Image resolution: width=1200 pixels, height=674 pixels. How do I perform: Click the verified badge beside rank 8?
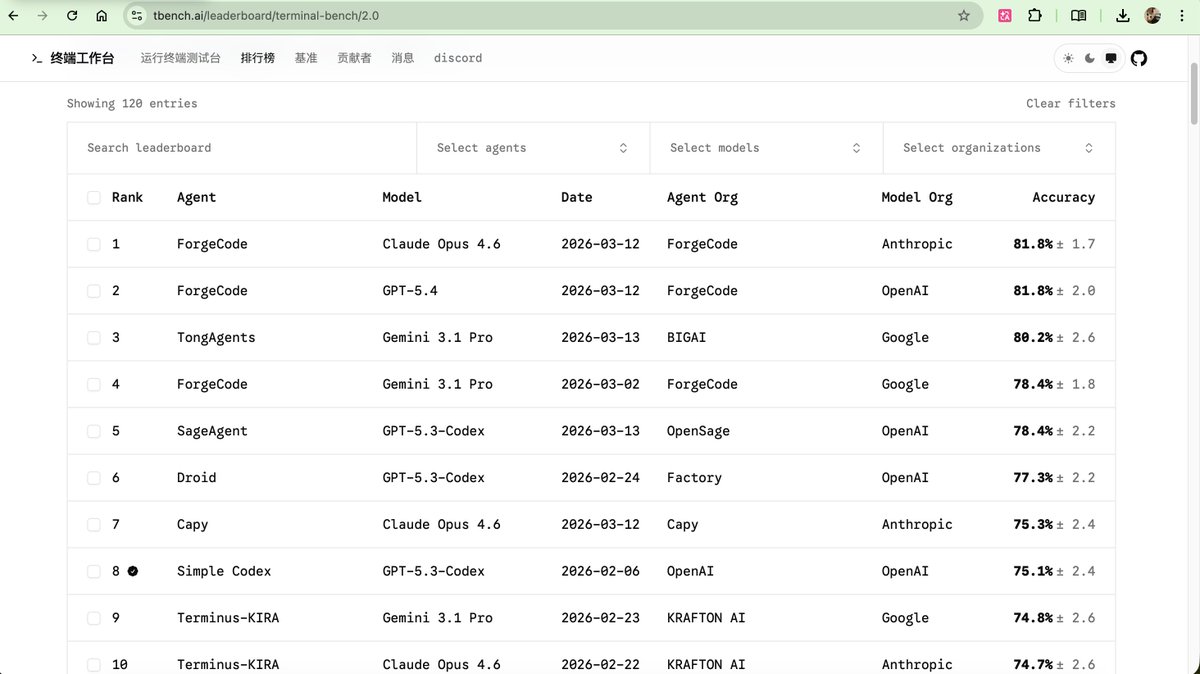point(133,571)
